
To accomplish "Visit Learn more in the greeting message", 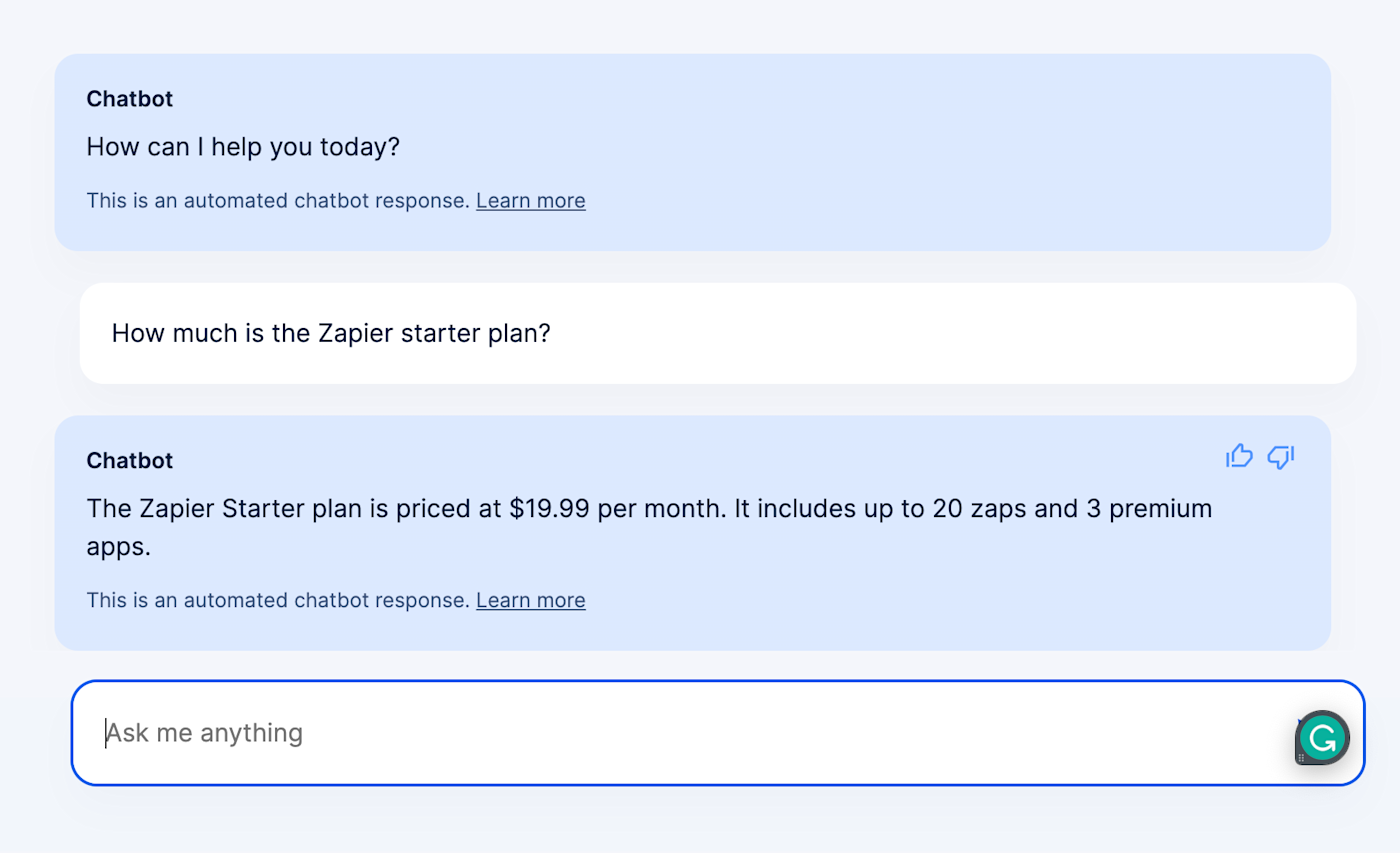I will click(x=531, y=200).
